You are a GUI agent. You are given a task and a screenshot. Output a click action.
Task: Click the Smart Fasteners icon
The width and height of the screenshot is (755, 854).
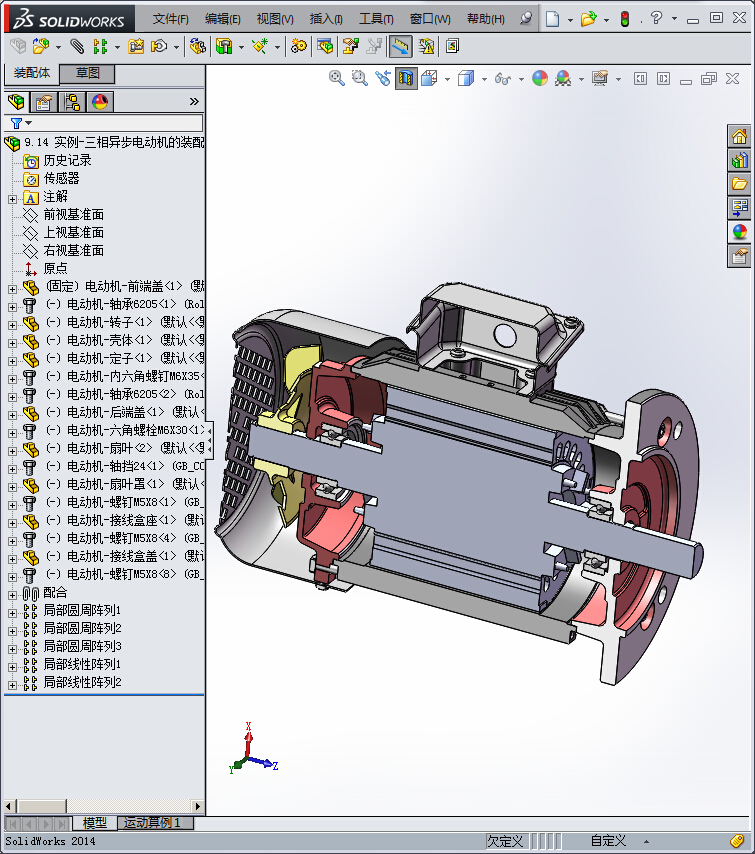coord(136,46)
